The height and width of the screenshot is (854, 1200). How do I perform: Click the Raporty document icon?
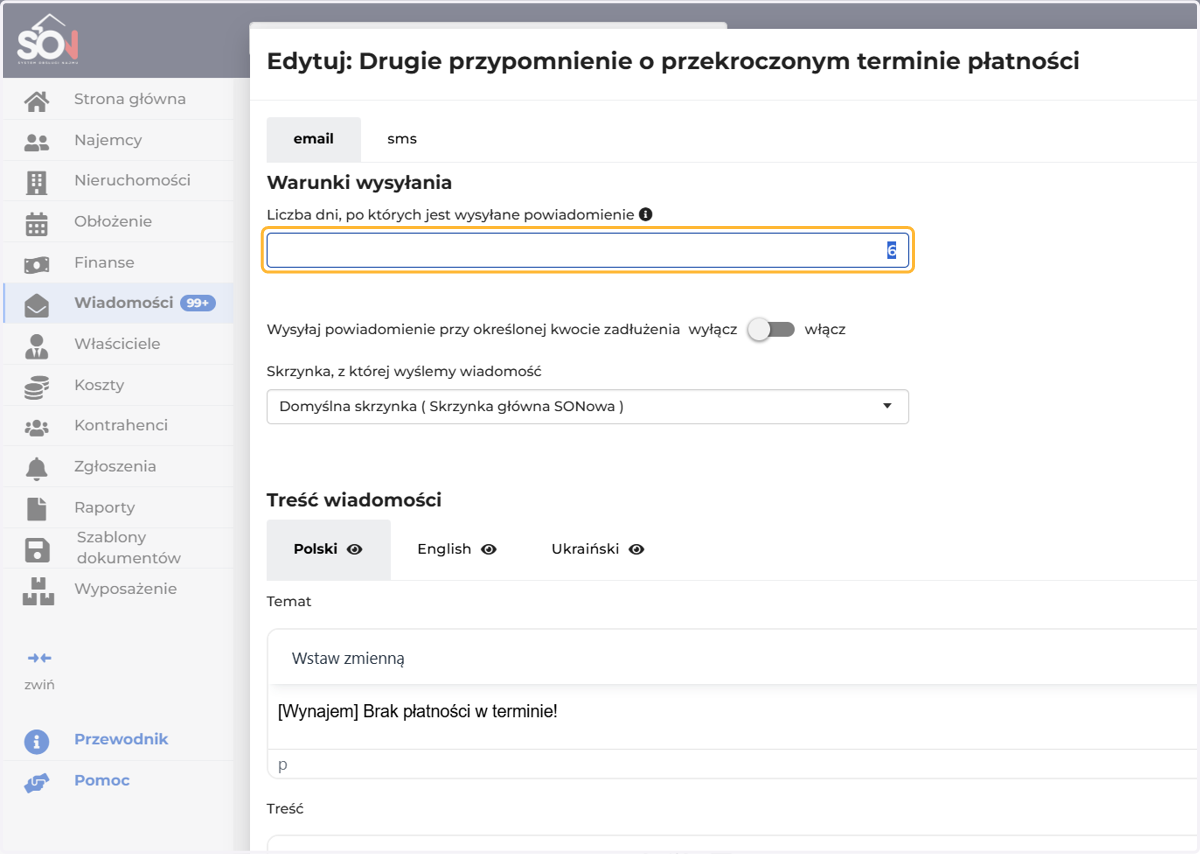(x=37, y=509)
